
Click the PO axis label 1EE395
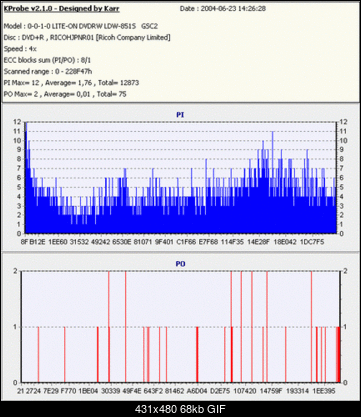tap(324, 390)
